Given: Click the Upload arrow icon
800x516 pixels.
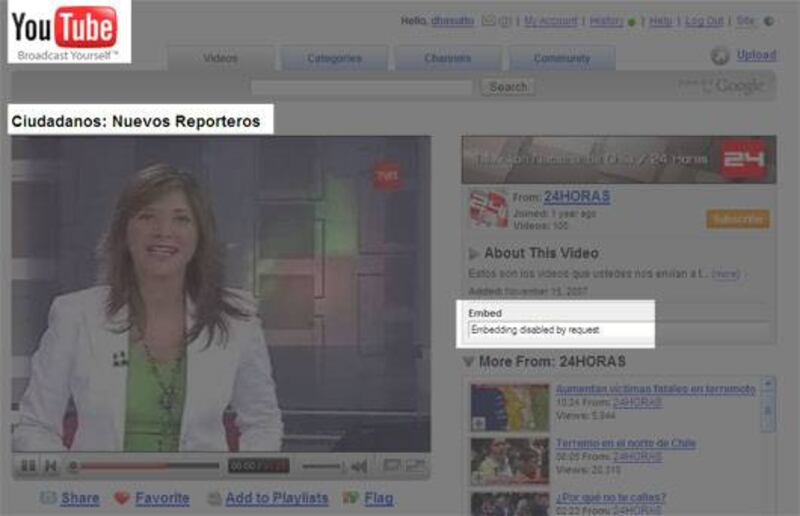Looking at the screenshot, I should coord(720,56).
